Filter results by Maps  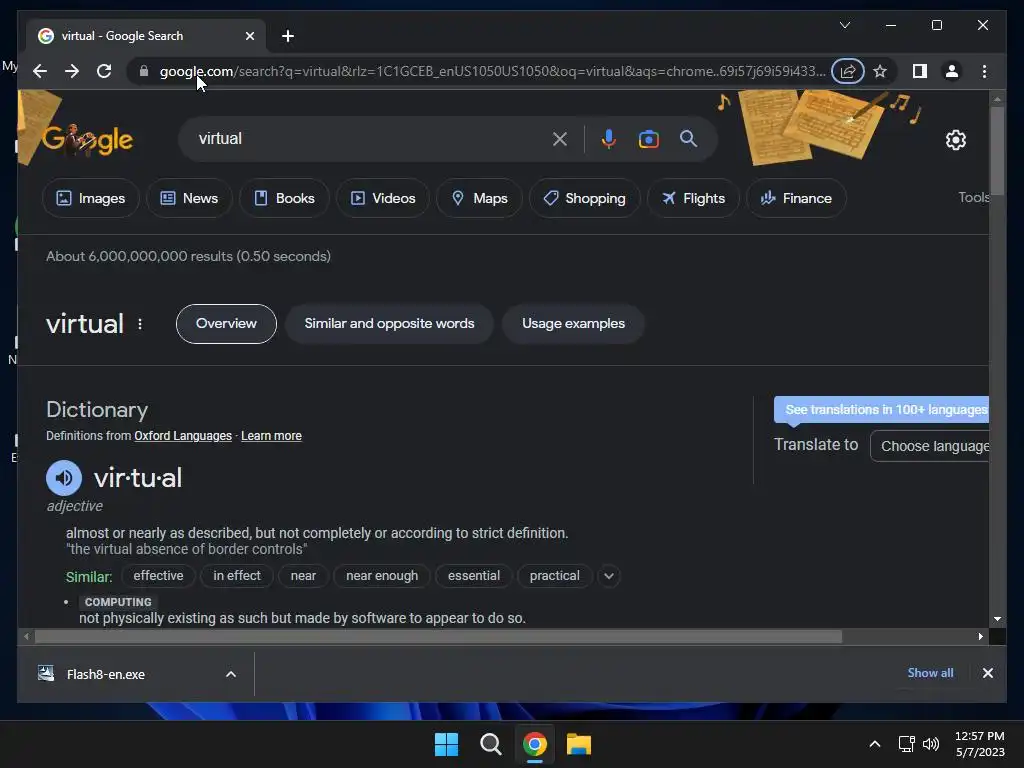coord(479,198)
